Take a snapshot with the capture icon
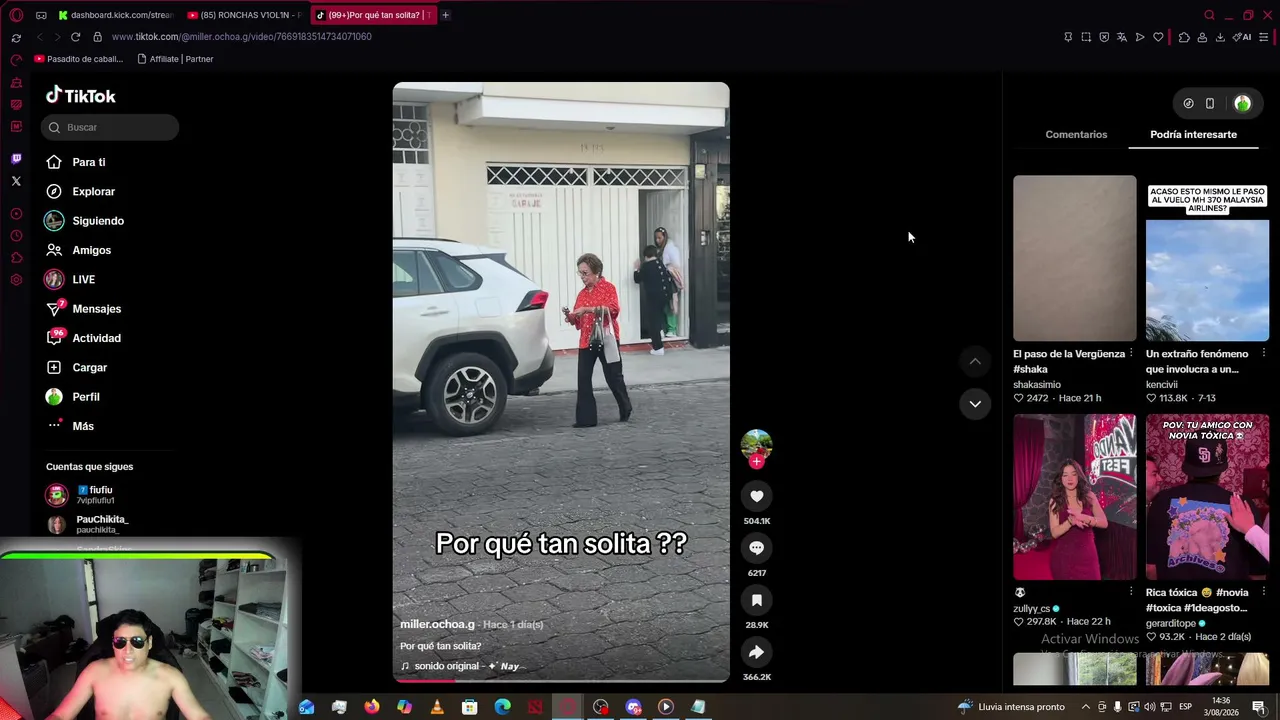 tap(1086, 37)
